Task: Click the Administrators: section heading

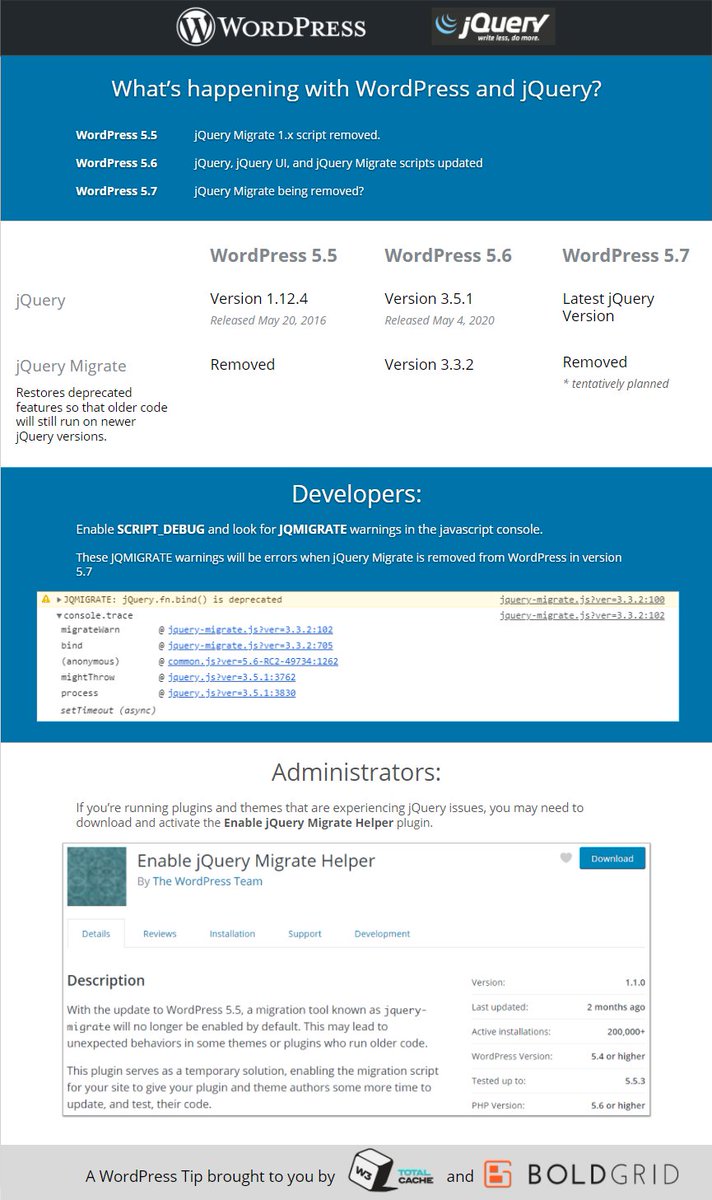Action: tap(356, 773)
